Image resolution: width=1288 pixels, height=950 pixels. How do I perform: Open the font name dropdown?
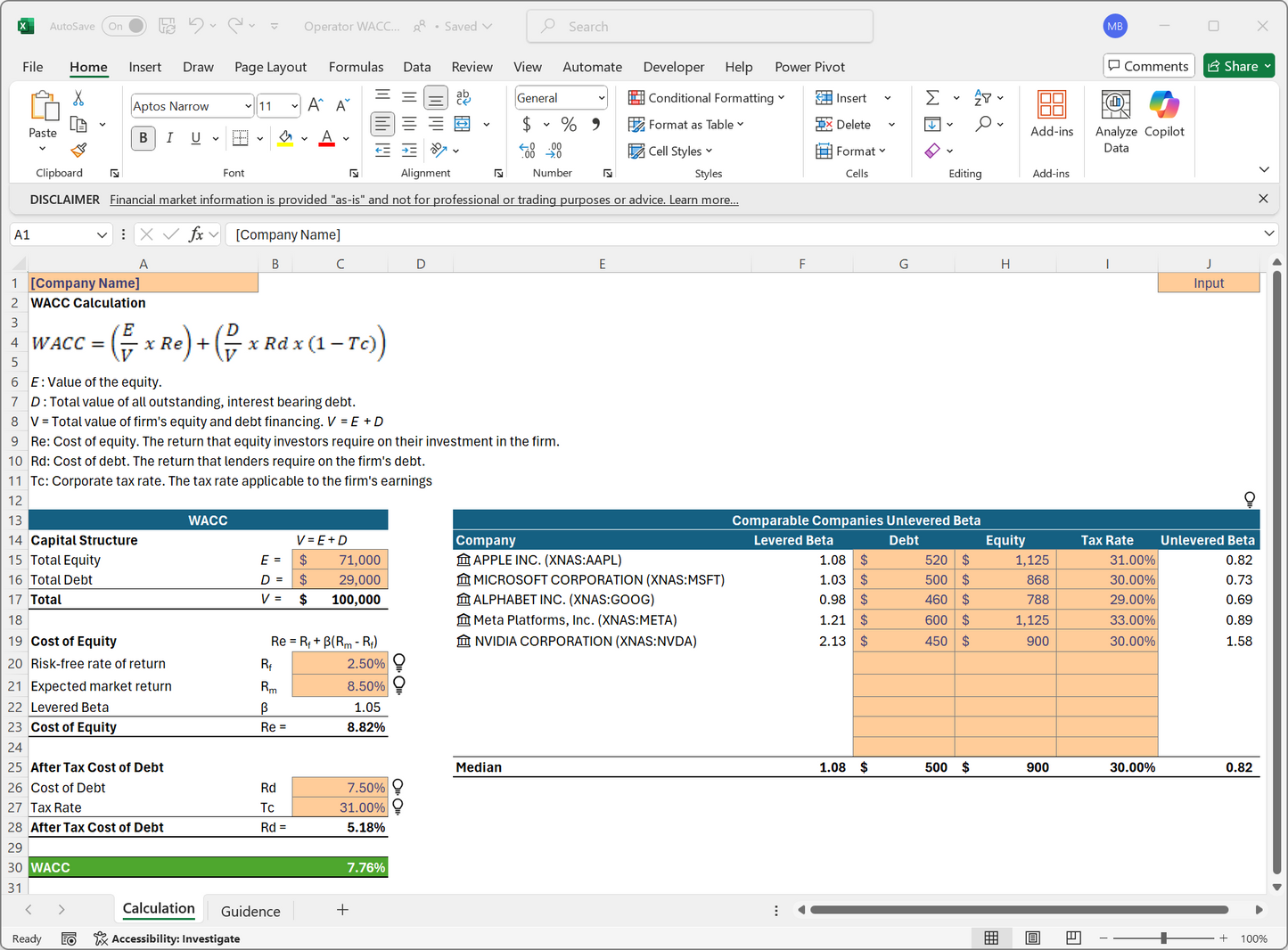[248, 106]
